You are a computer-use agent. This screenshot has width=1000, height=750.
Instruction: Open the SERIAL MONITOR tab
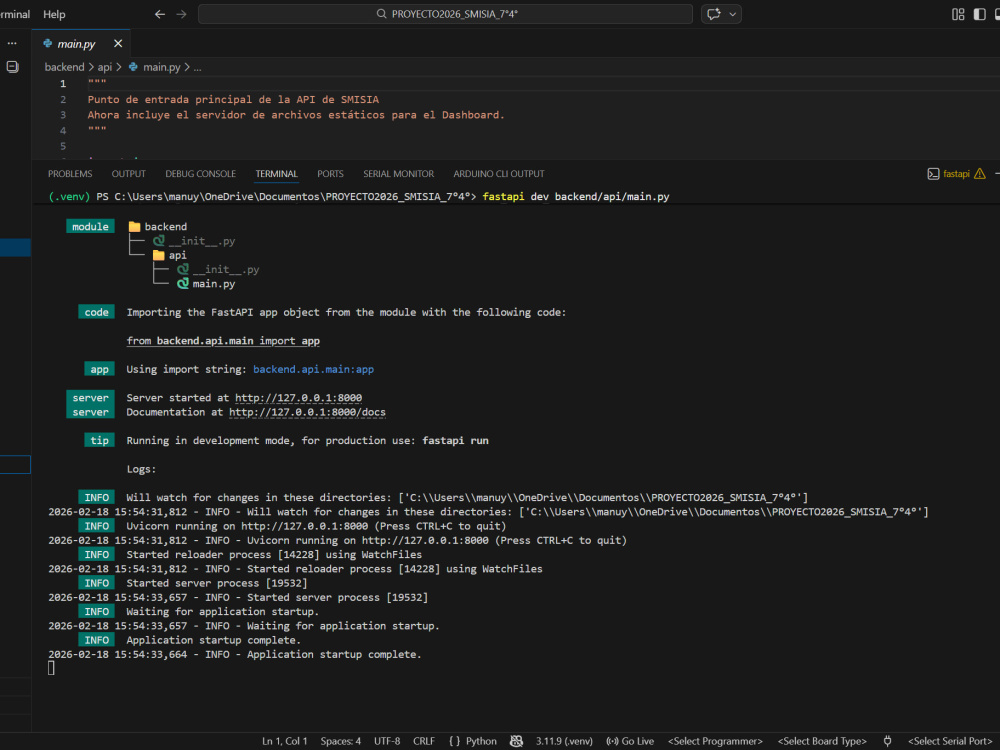(399, 173)
